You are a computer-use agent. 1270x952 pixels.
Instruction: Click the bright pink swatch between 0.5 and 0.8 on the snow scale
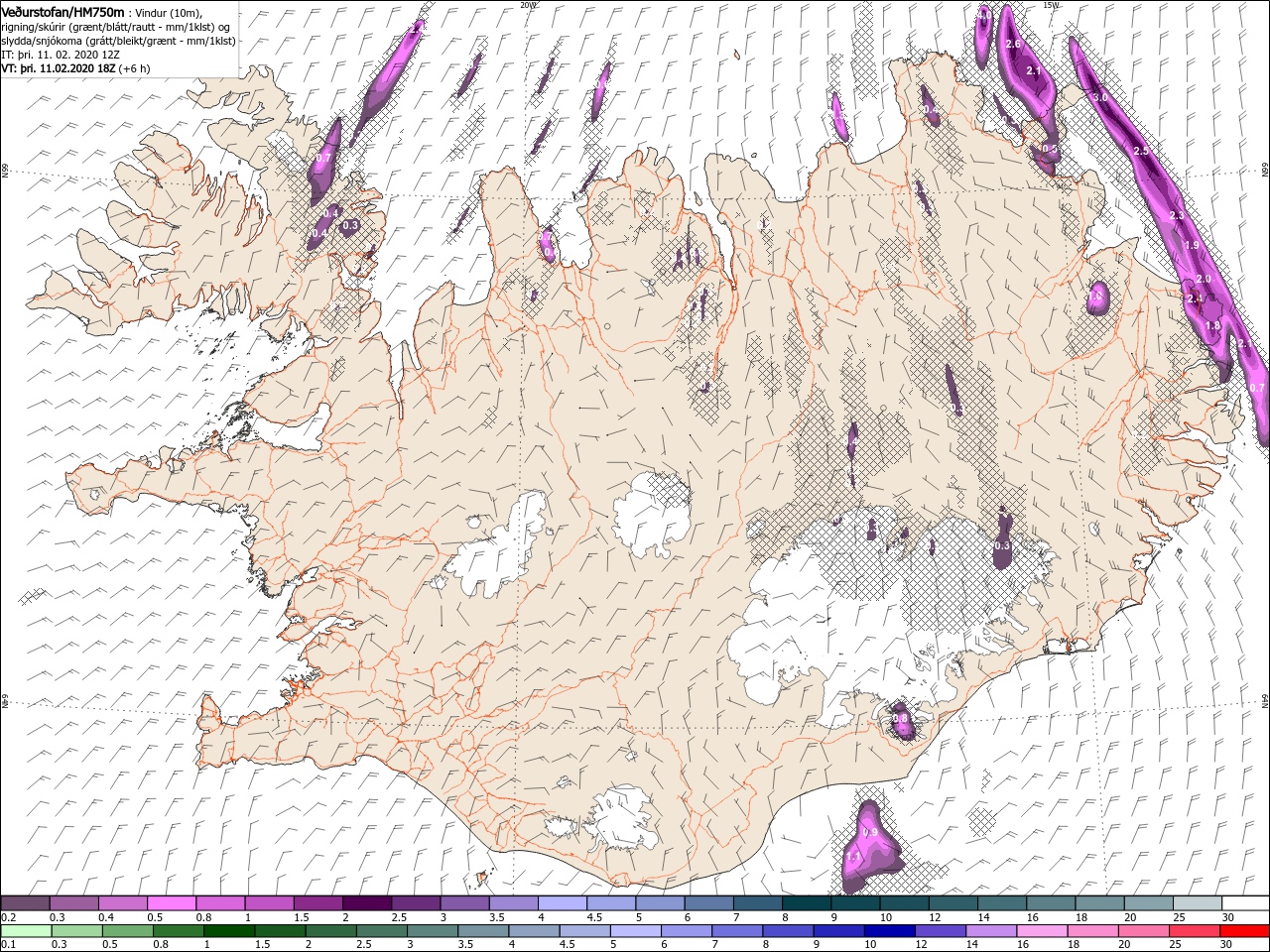[172, 902]
